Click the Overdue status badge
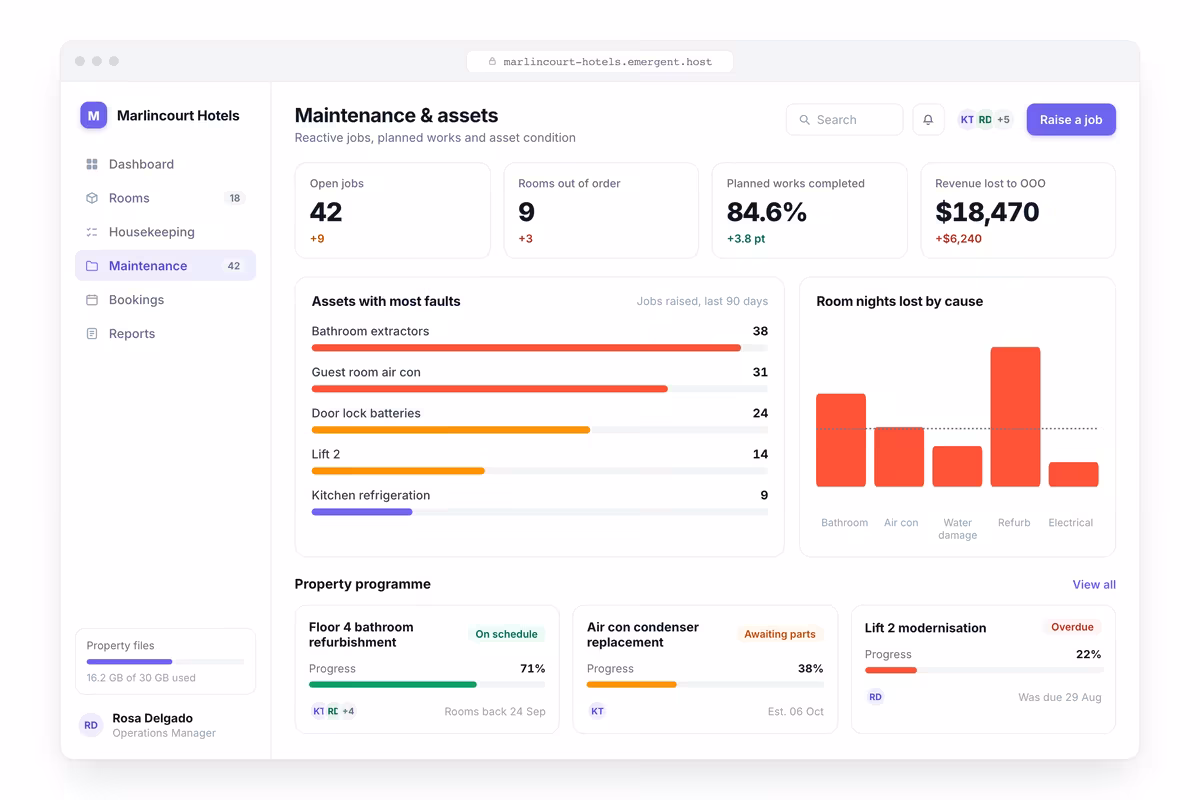 tap(1072, 627)
